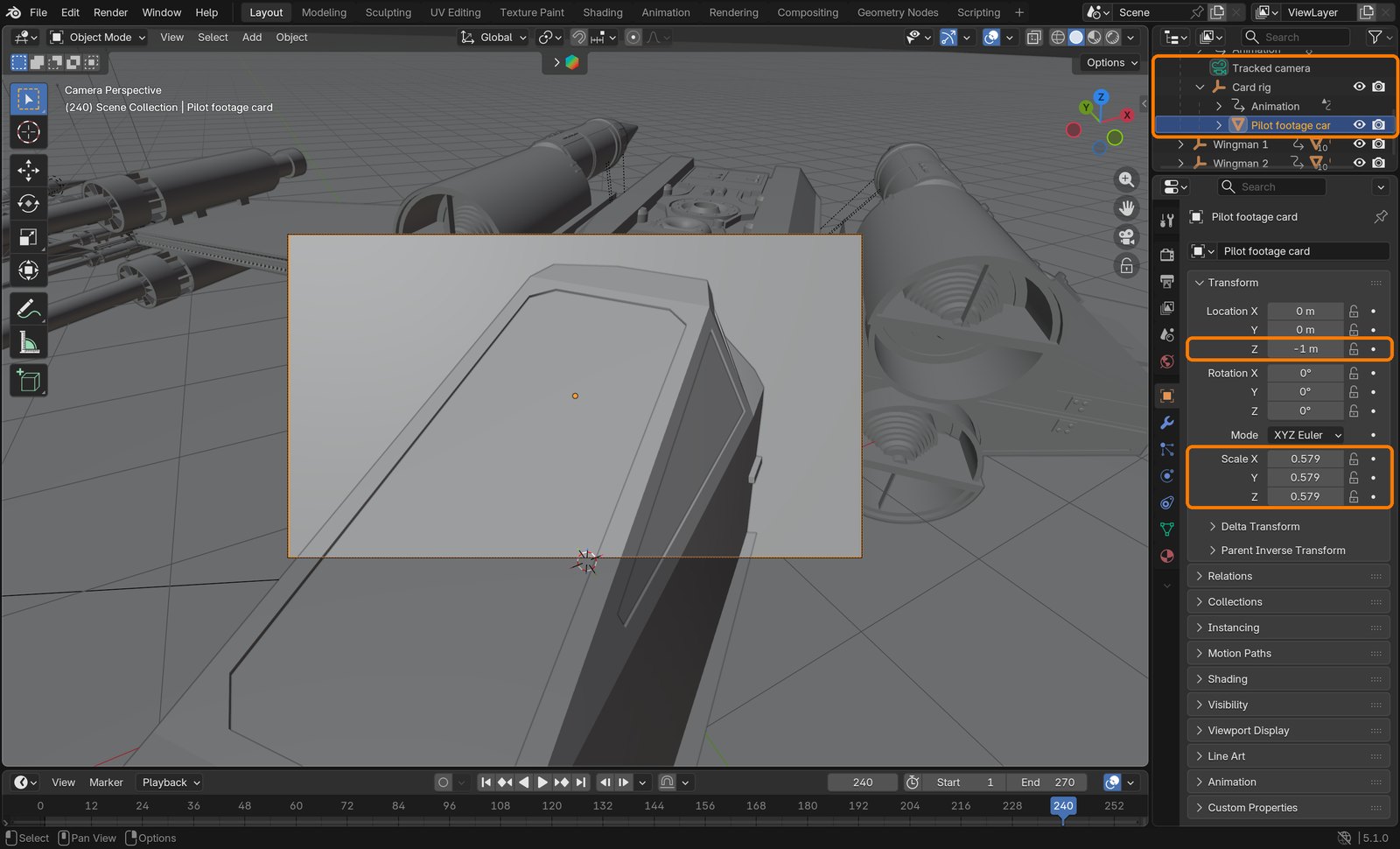Viewport: 1400px width, 849px height.
Task: Open the Object Data properties tab
Action: coord(1166,529)
